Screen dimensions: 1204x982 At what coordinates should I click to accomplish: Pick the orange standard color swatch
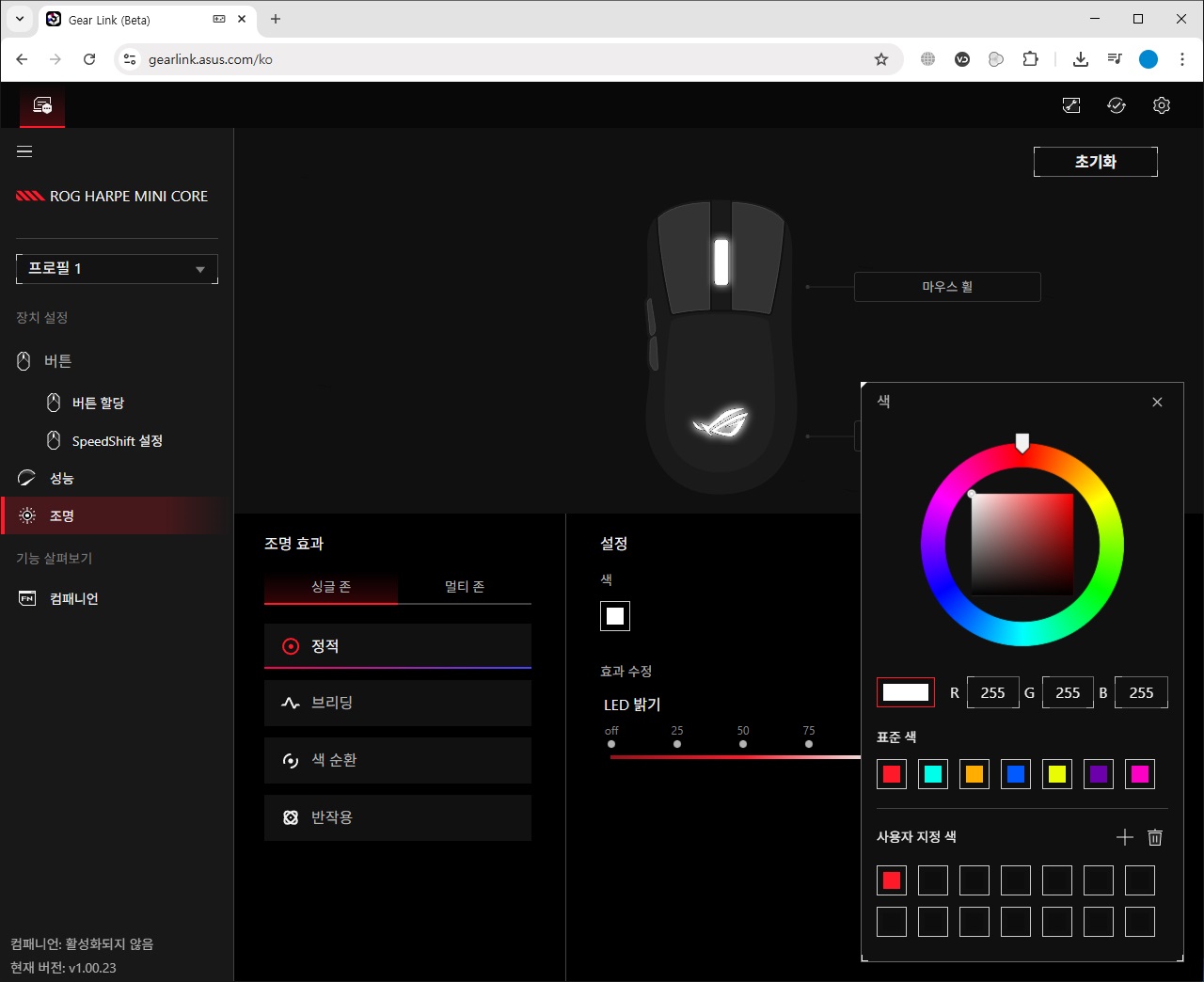pyautogui.click(x=974, y=774)
